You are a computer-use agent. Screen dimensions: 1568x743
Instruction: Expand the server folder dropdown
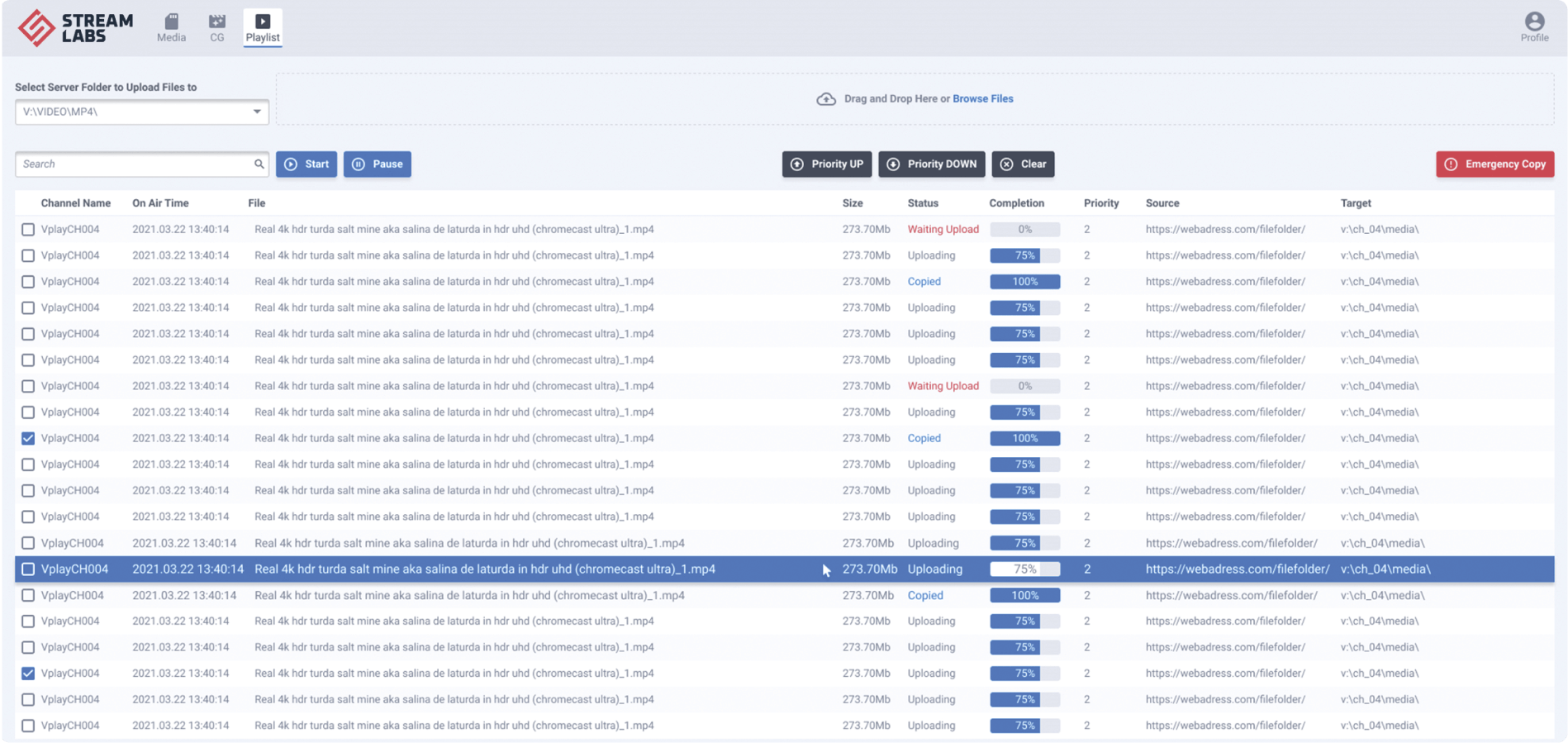tap(256, 112)
